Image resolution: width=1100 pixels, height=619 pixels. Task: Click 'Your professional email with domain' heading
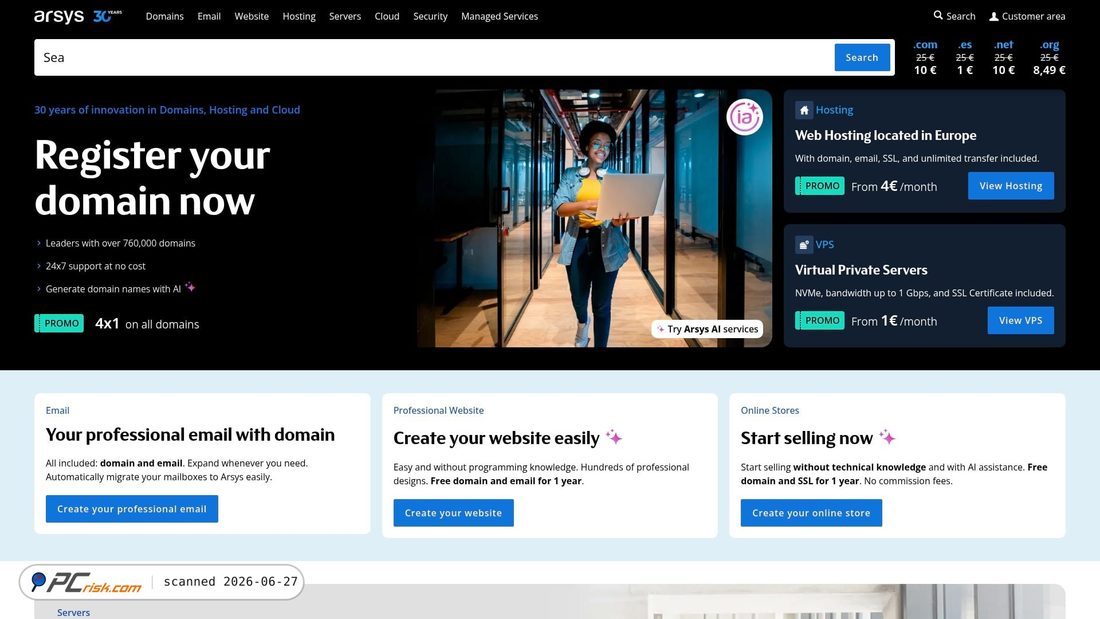(190, 434)
